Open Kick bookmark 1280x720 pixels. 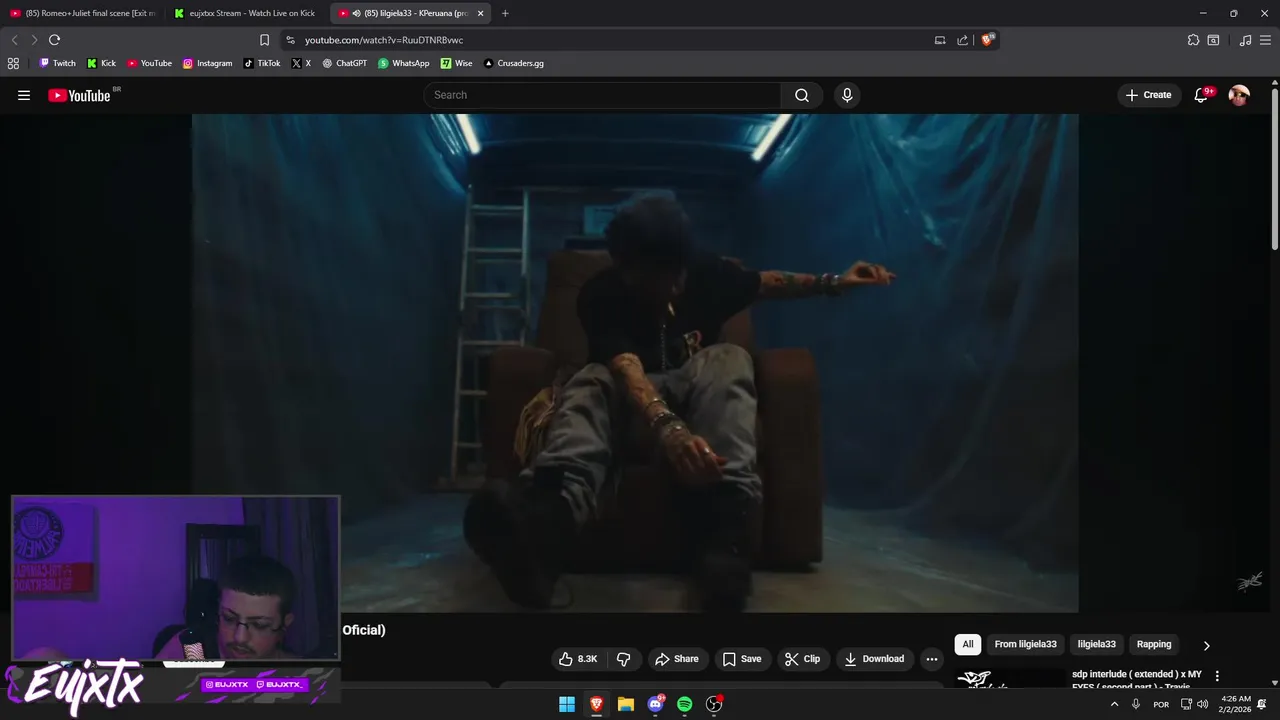[x=101, y=63]
